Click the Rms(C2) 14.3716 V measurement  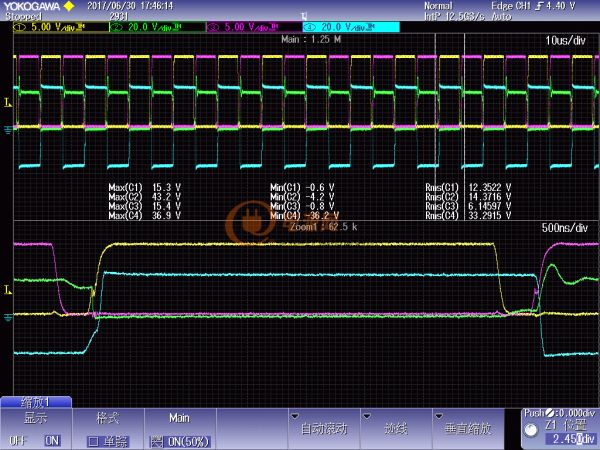coord(468,197)
